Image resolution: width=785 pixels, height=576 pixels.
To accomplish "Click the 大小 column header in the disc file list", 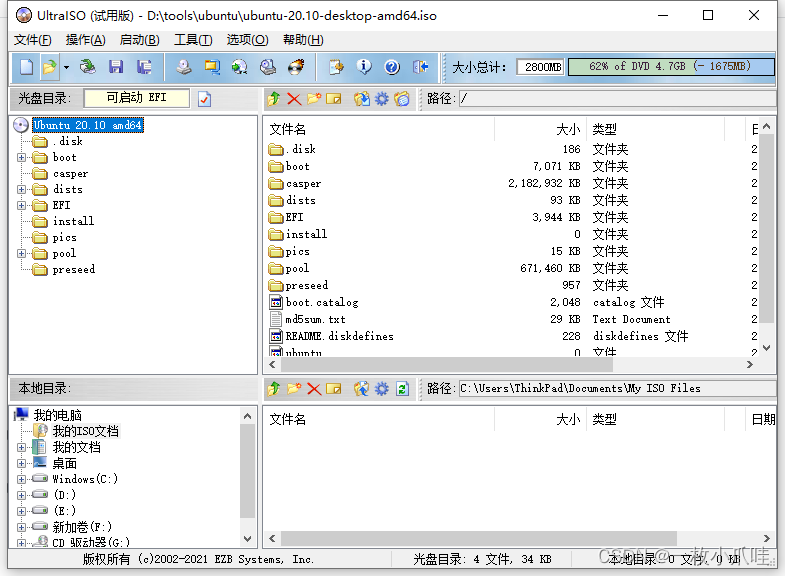I will (541, 129).
